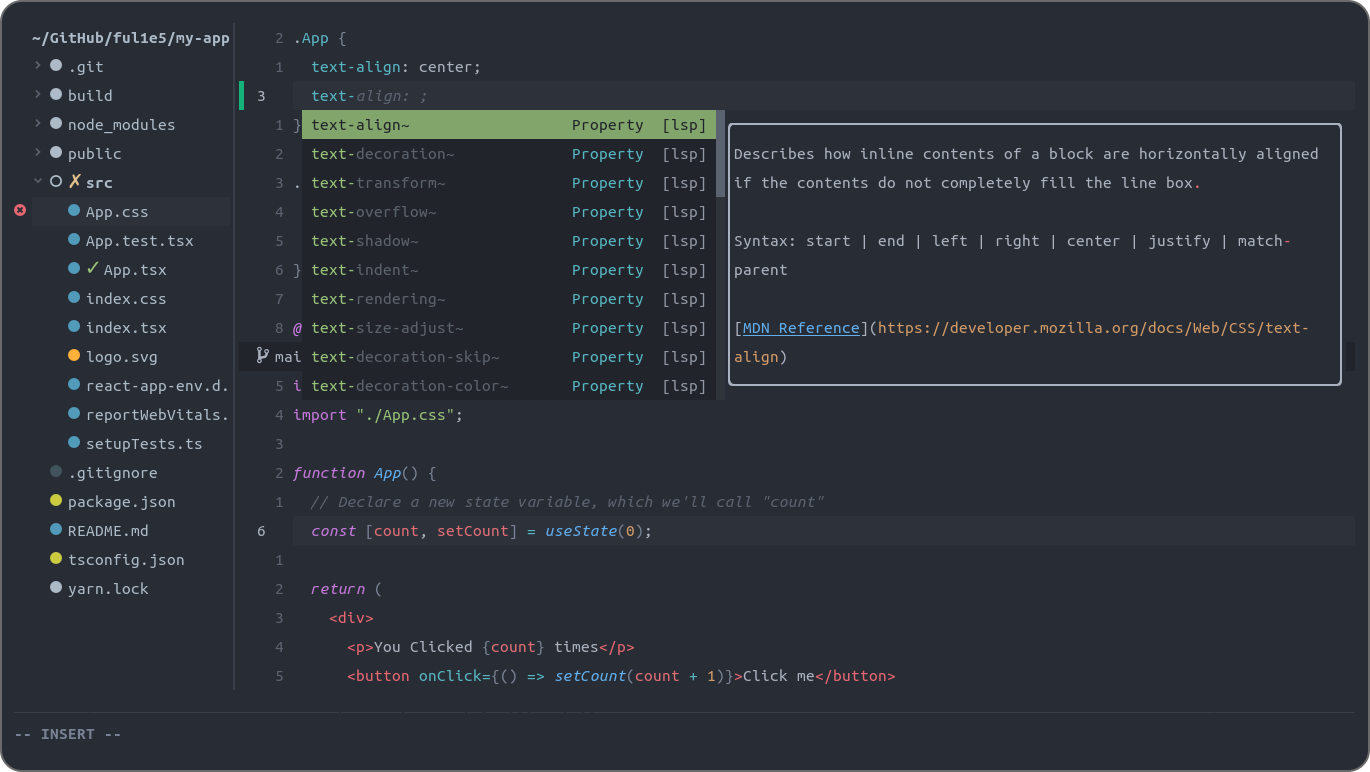This screenshot has width=1370, height=772.
Task: Click the node_modules folder dot icon
Action: pyautogui.click(x=56, y=125)
